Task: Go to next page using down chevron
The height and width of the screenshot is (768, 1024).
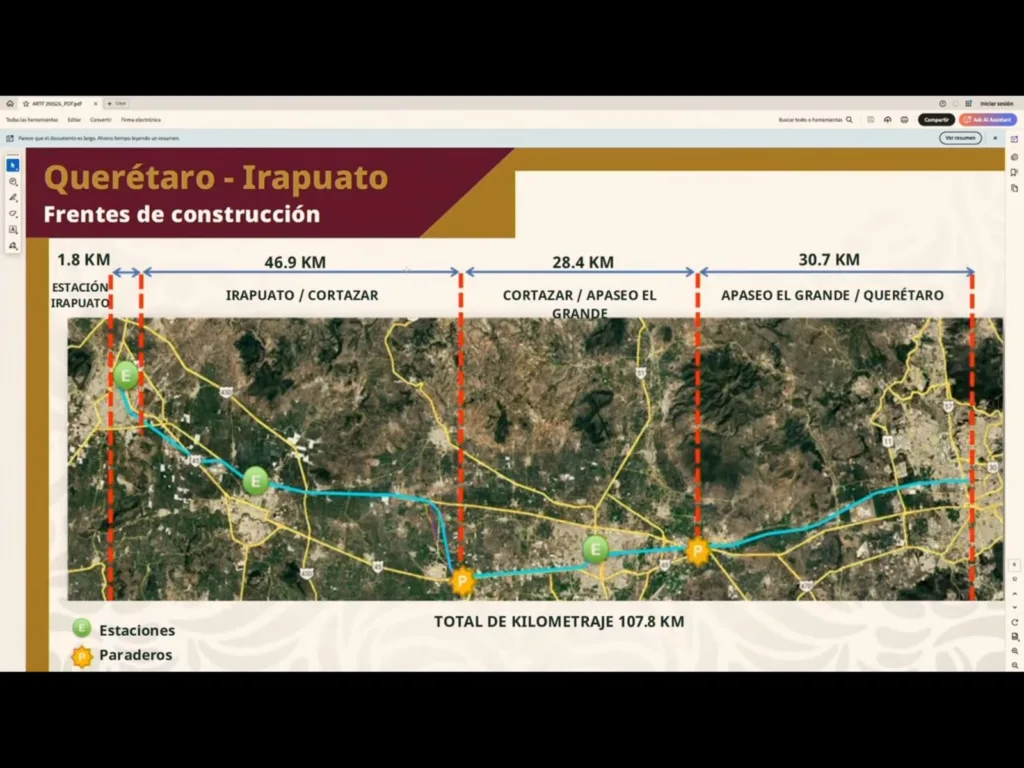Action: [x=1014, y=606]
